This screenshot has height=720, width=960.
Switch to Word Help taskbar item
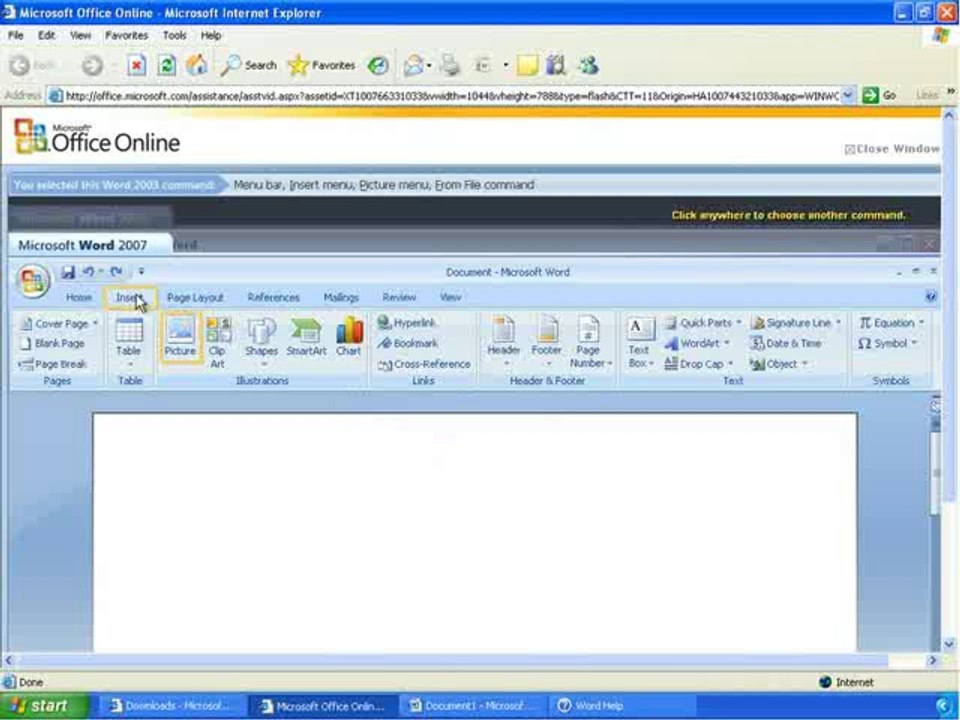click(x=621, y=706)
